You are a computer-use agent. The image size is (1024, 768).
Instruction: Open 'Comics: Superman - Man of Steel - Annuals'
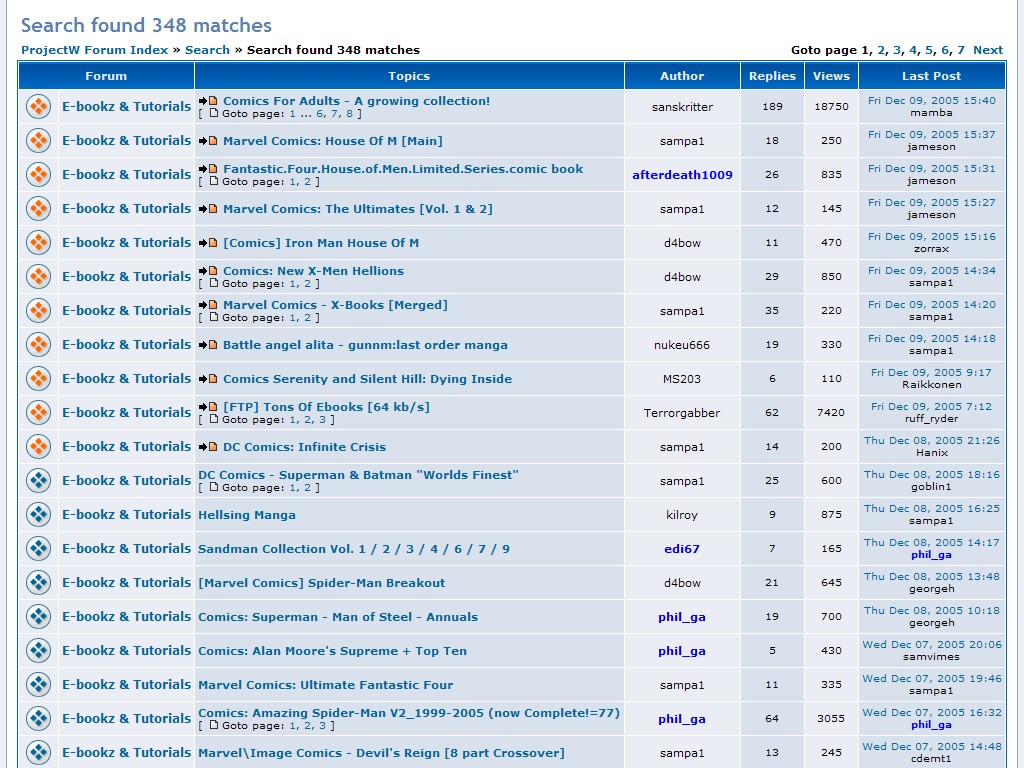coord(338,617)
